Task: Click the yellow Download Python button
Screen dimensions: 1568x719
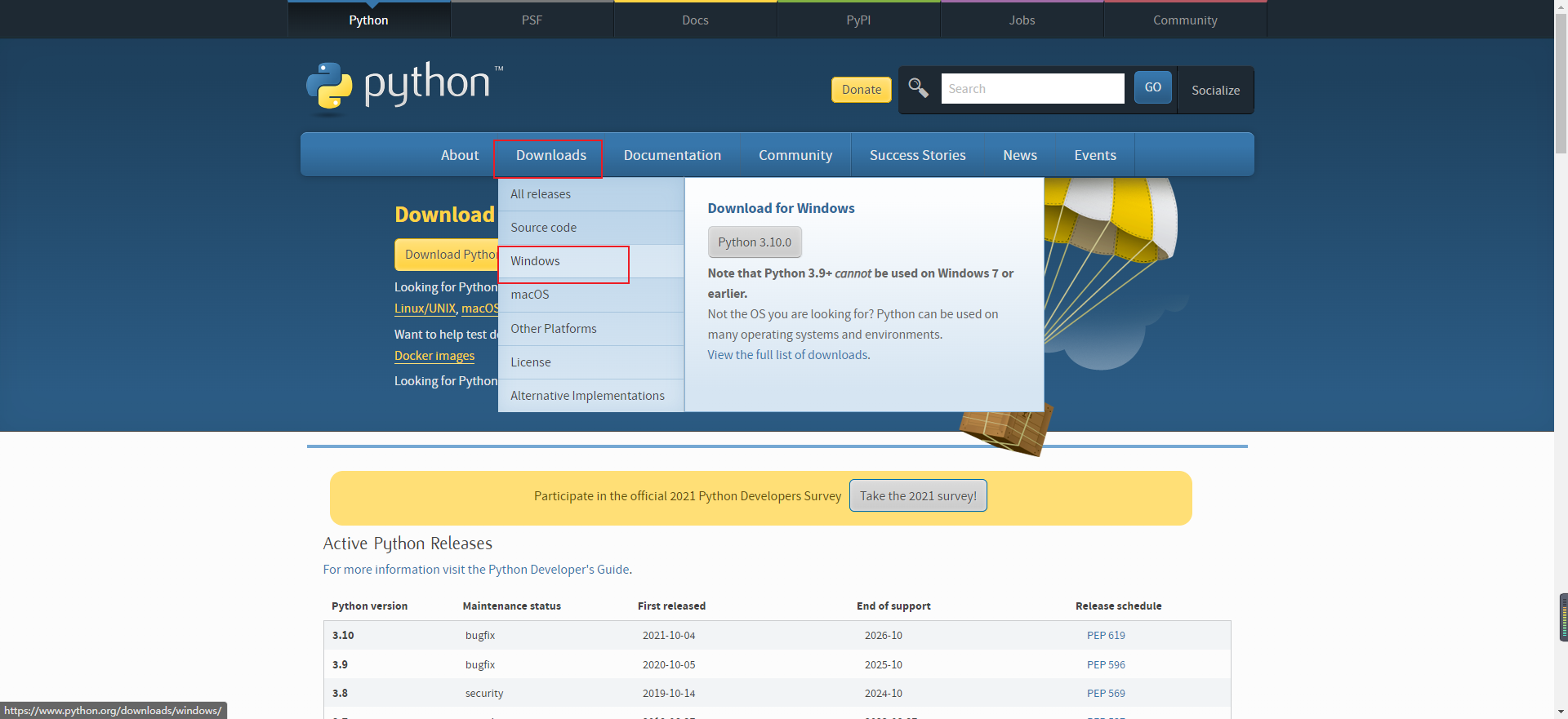Action: [447, 255]
